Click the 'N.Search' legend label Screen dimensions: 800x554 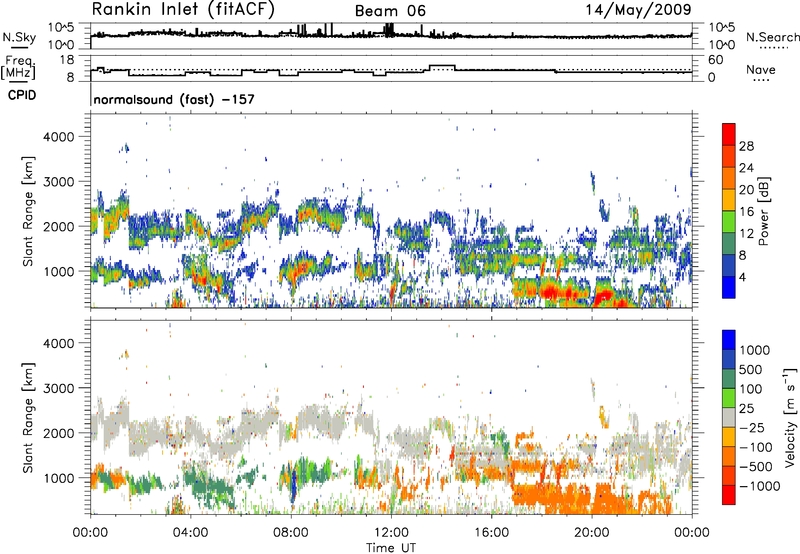(x=772, y=37)
